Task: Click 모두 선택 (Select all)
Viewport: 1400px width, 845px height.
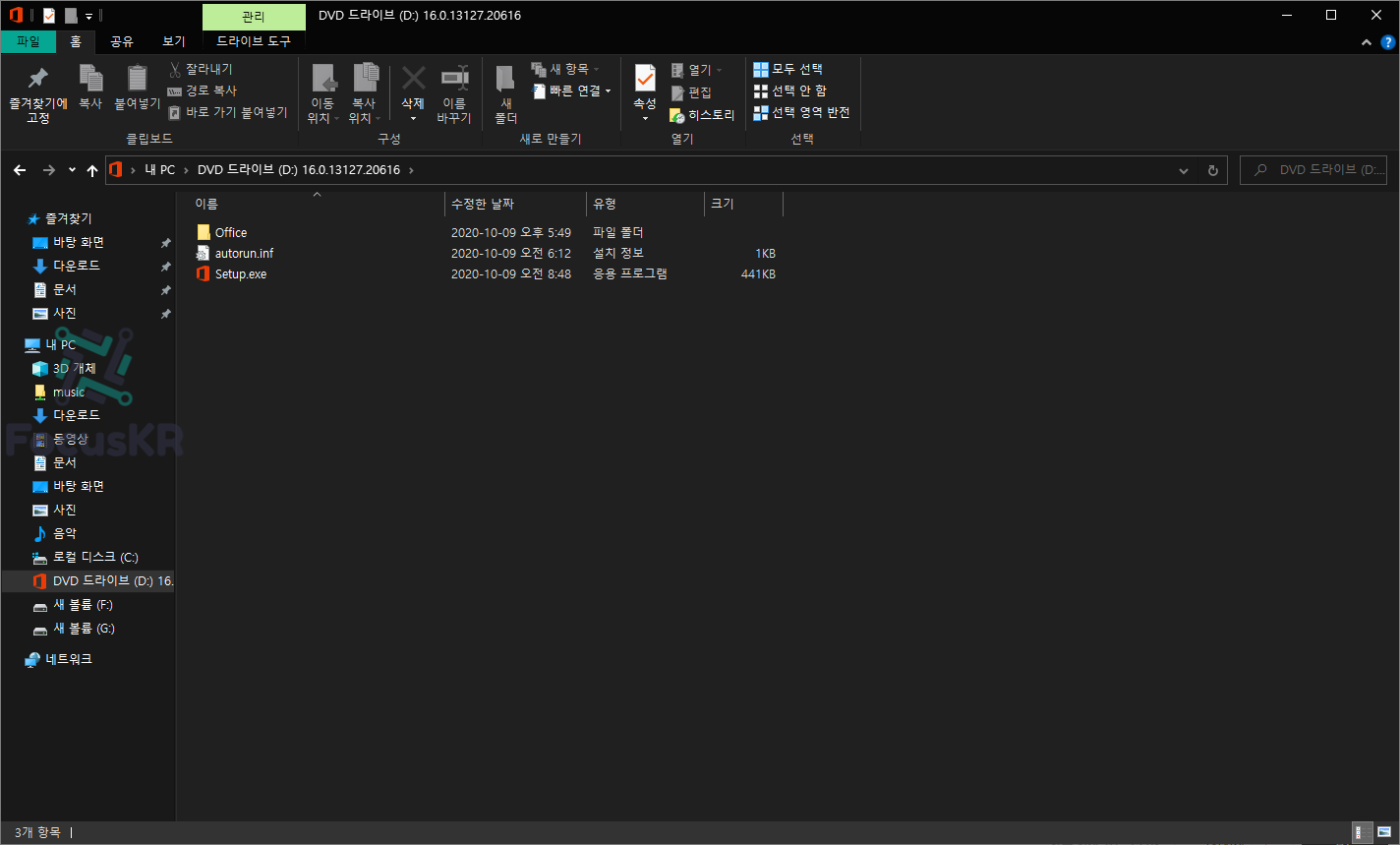Action: pos(787,69)
